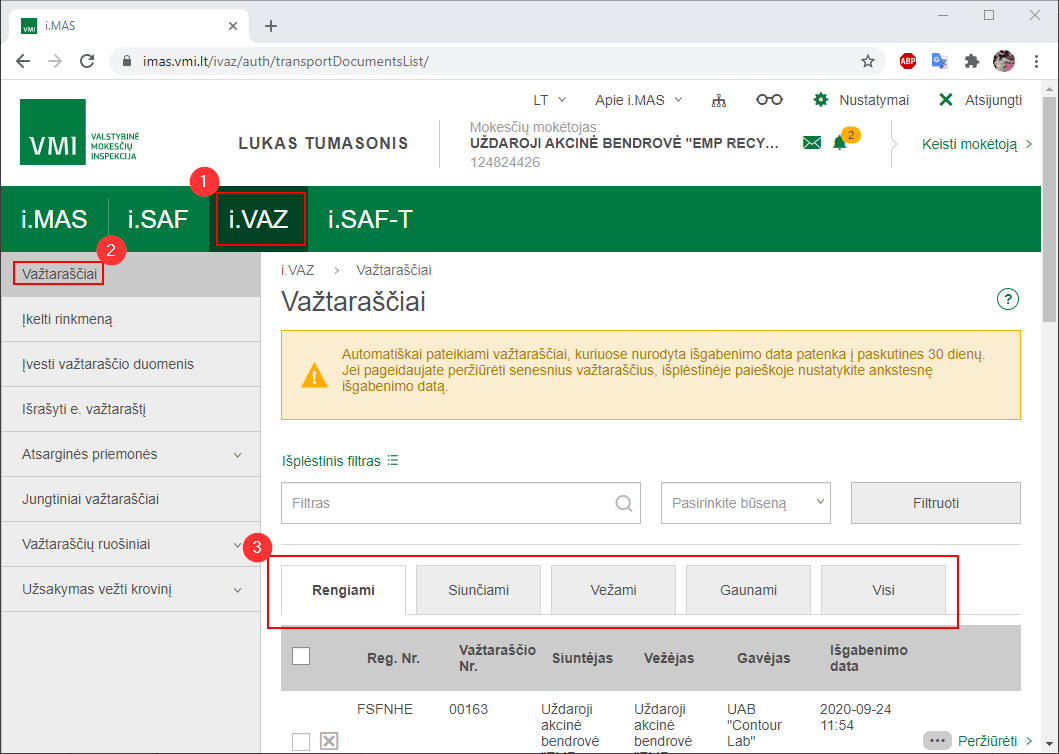Select the i.SAF-T main menu item
This screenshot has height=754, width=1059.
(x=370, y=219)
